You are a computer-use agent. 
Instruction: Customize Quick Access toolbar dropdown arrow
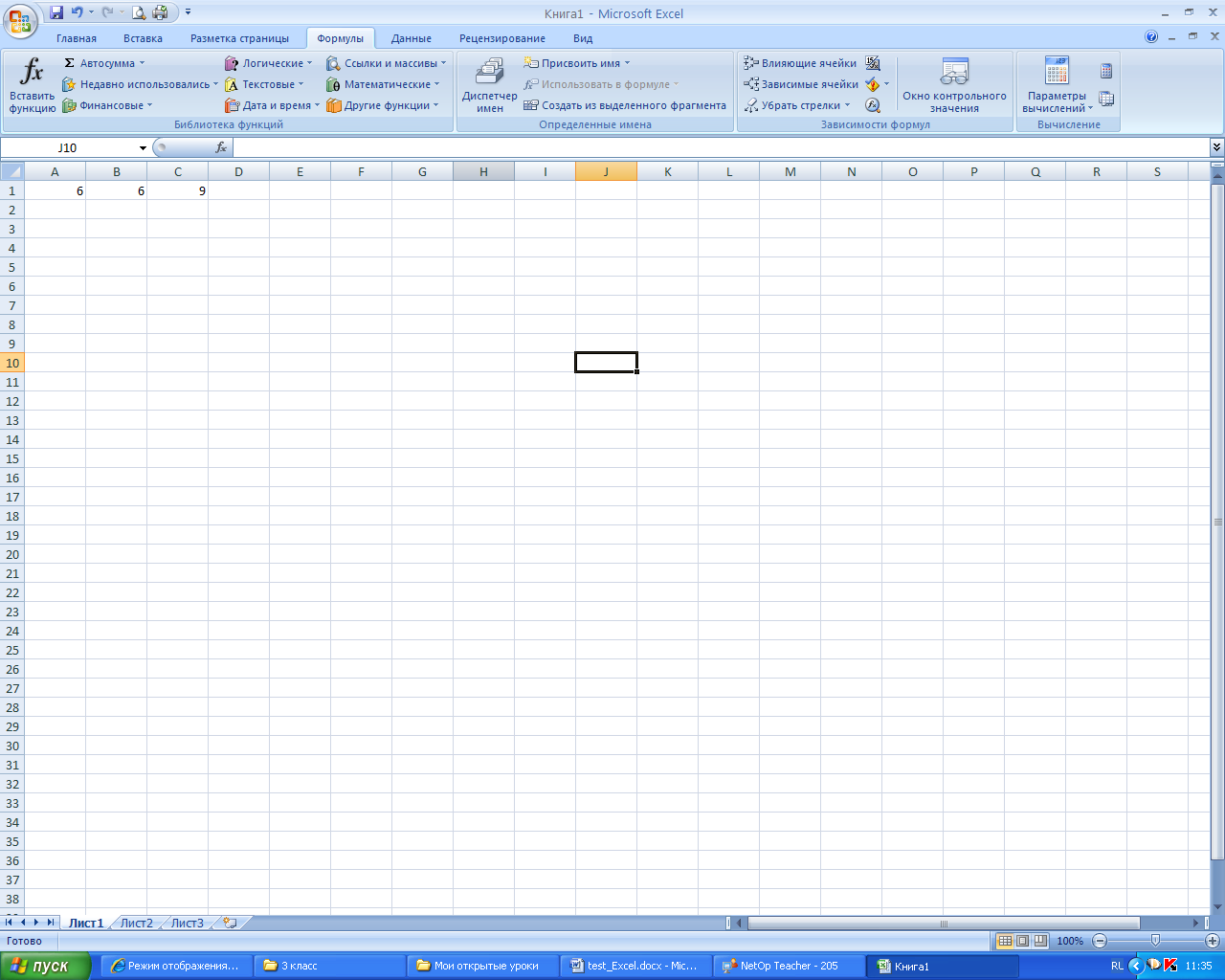pos(188,12)
